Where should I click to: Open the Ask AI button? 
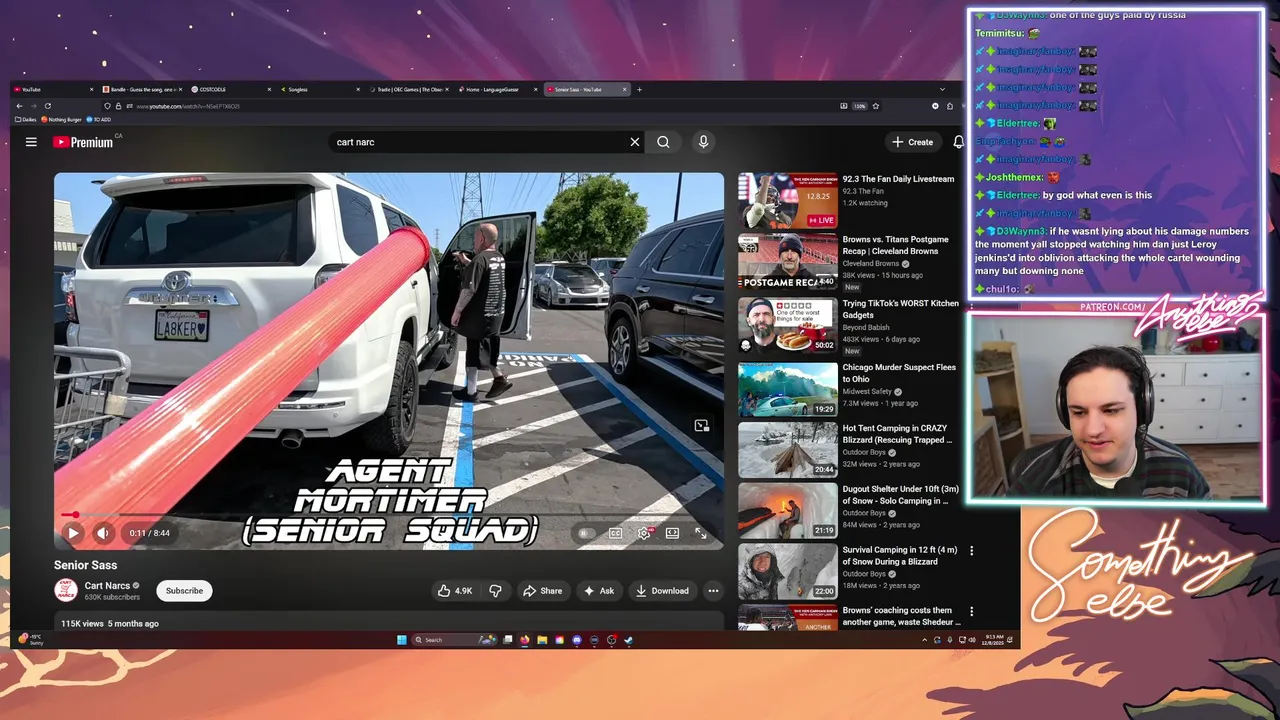[599, 591]
